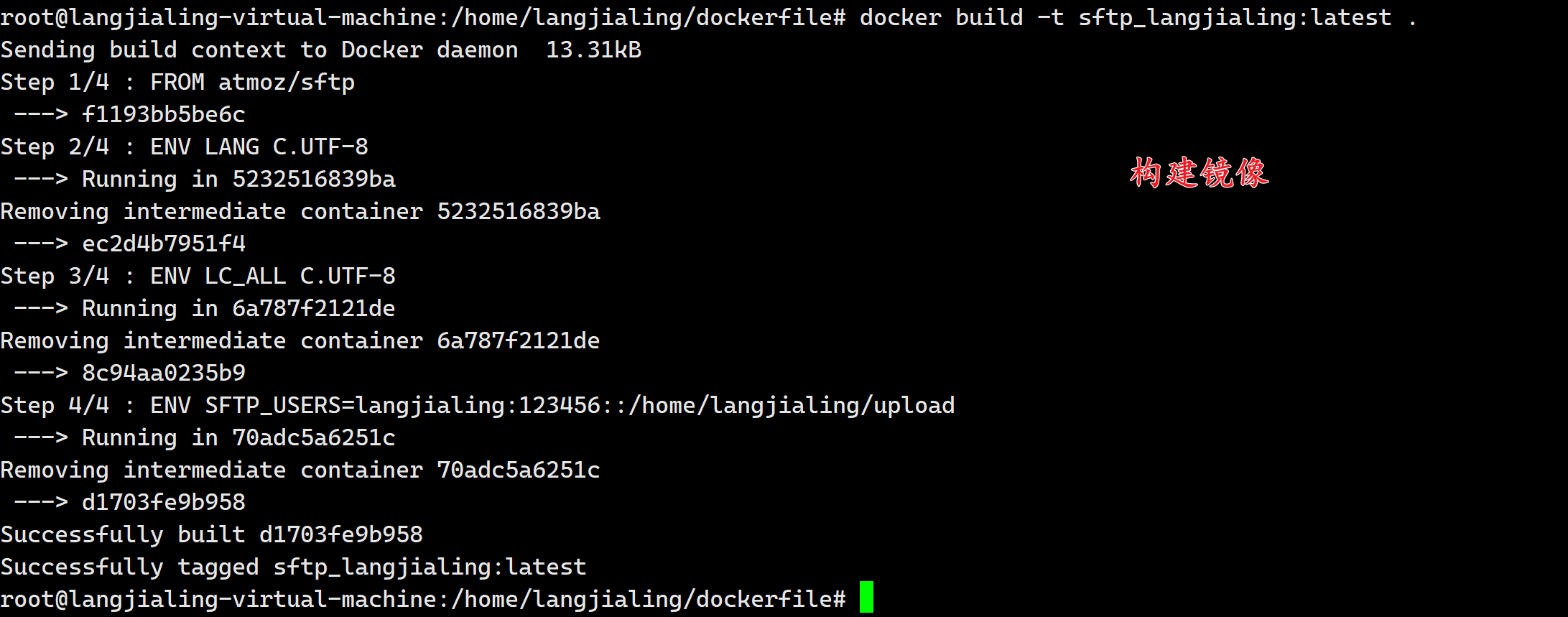
Task: Click layer ID 8c94aa0235b9
Action: coord(164,373)
